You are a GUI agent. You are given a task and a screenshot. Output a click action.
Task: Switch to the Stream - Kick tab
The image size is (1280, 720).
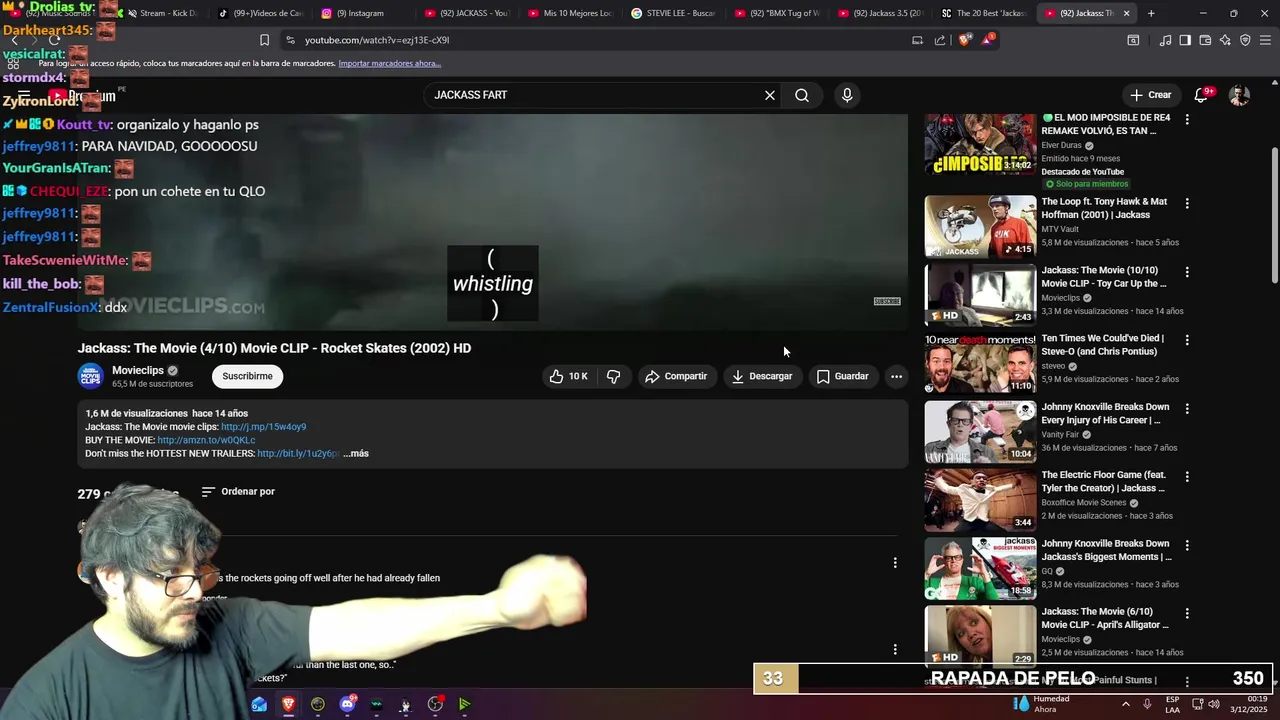(x=162, y=13)
